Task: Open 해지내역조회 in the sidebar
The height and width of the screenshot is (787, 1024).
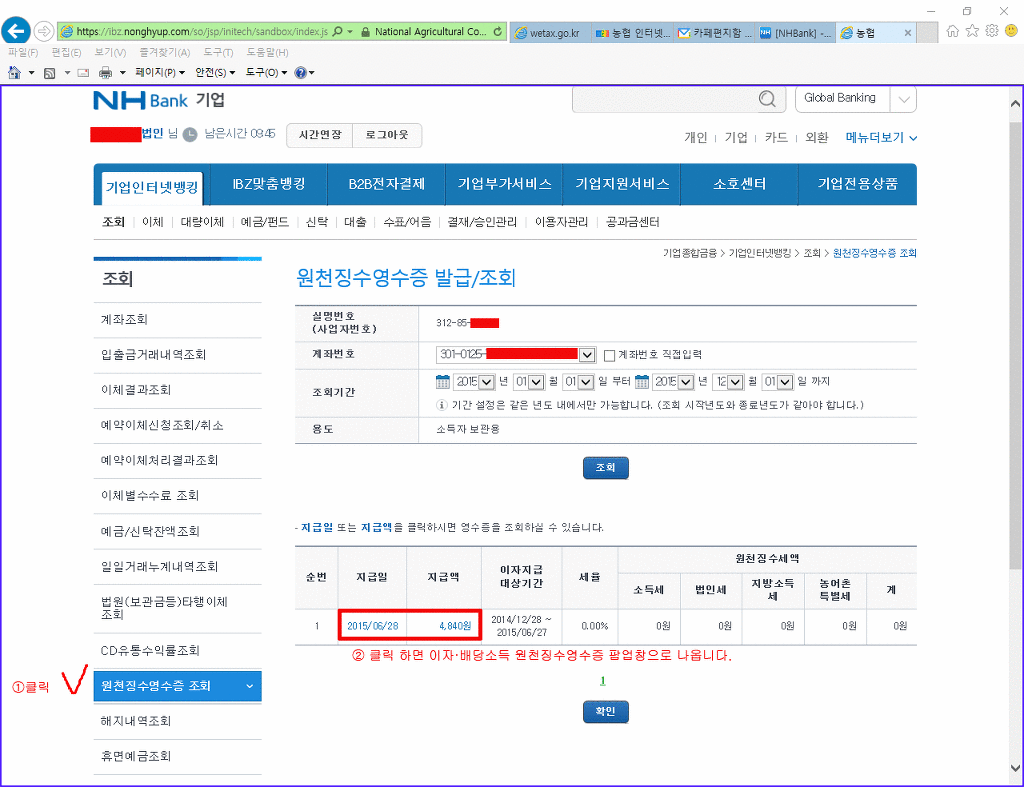Action: click(136, 721)
